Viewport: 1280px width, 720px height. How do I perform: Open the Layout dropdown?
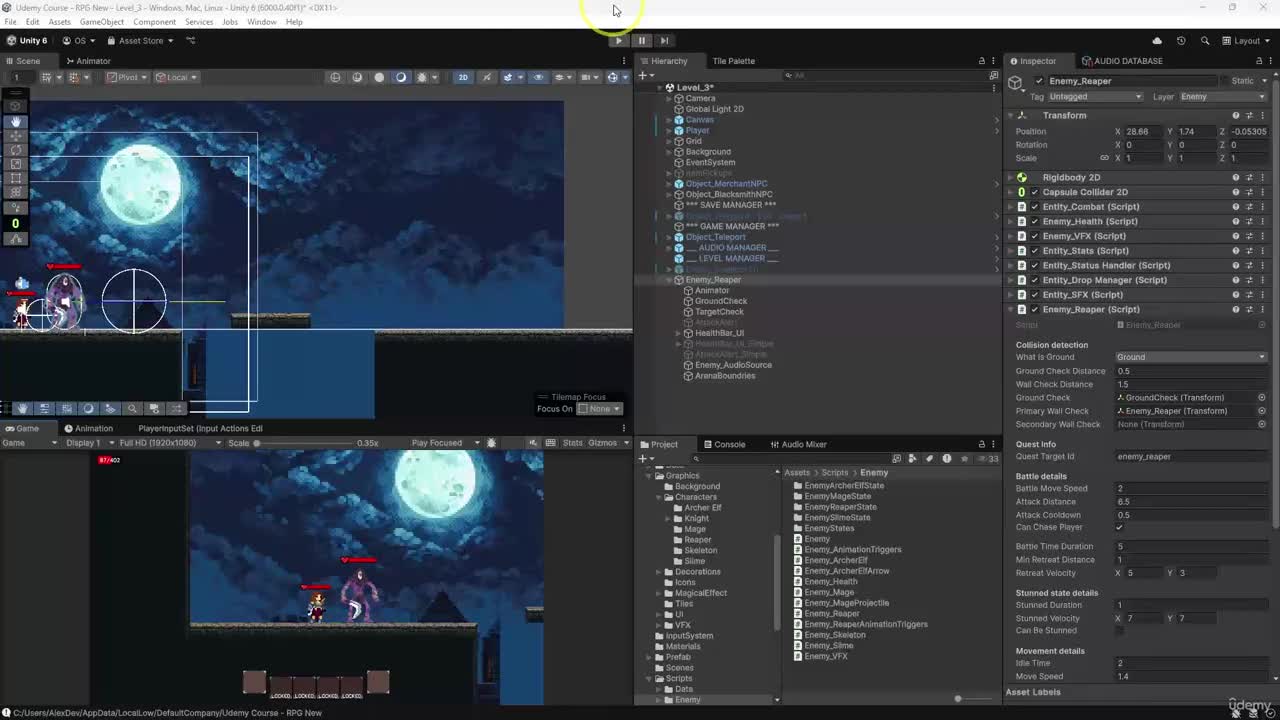1247,41
